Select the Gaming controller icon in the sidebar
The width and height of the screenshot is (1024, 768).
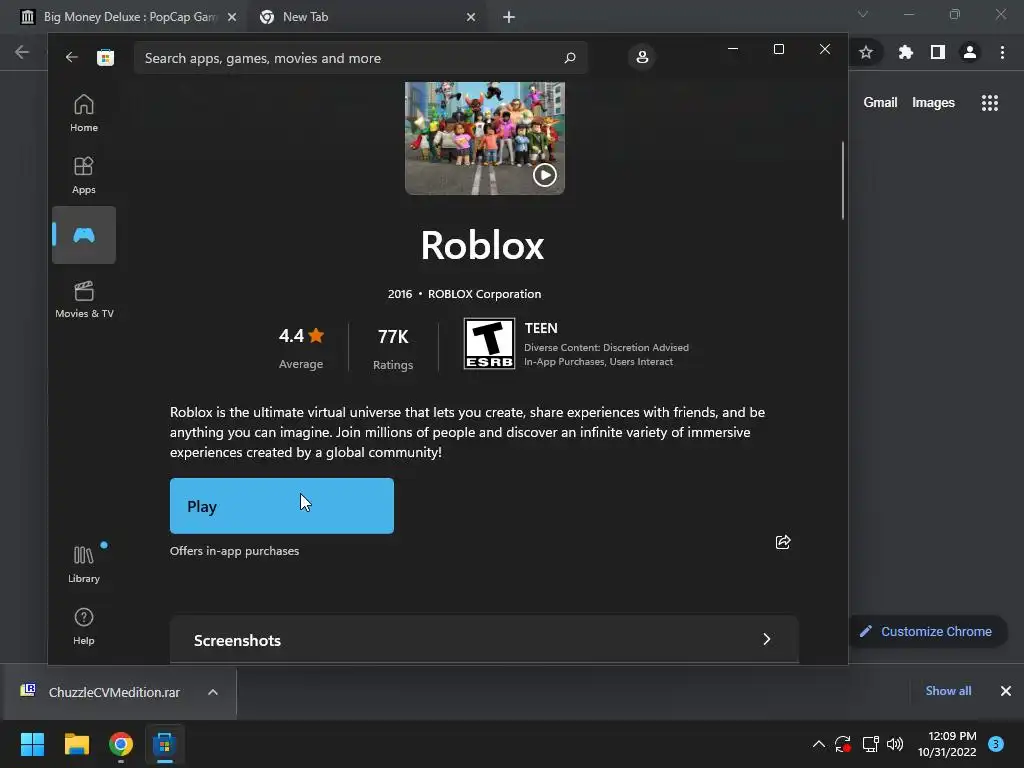[84, 235]
